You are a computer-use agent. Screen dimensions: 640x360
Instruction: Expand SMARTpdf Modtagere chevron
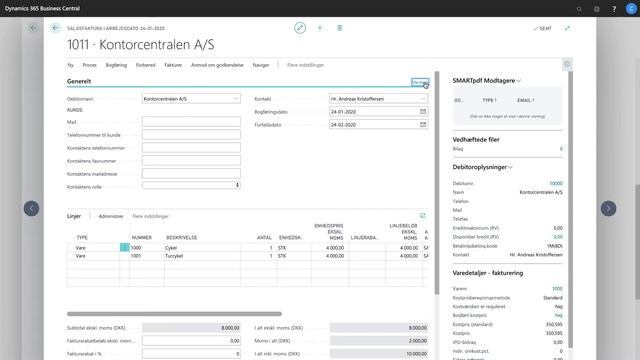click(x=518, y=81)
